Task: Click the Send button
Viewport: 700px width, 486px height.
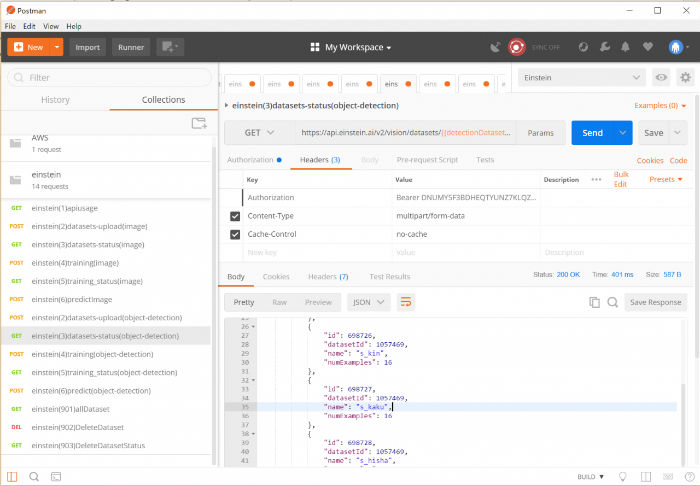Action: (x=592, y=133)
